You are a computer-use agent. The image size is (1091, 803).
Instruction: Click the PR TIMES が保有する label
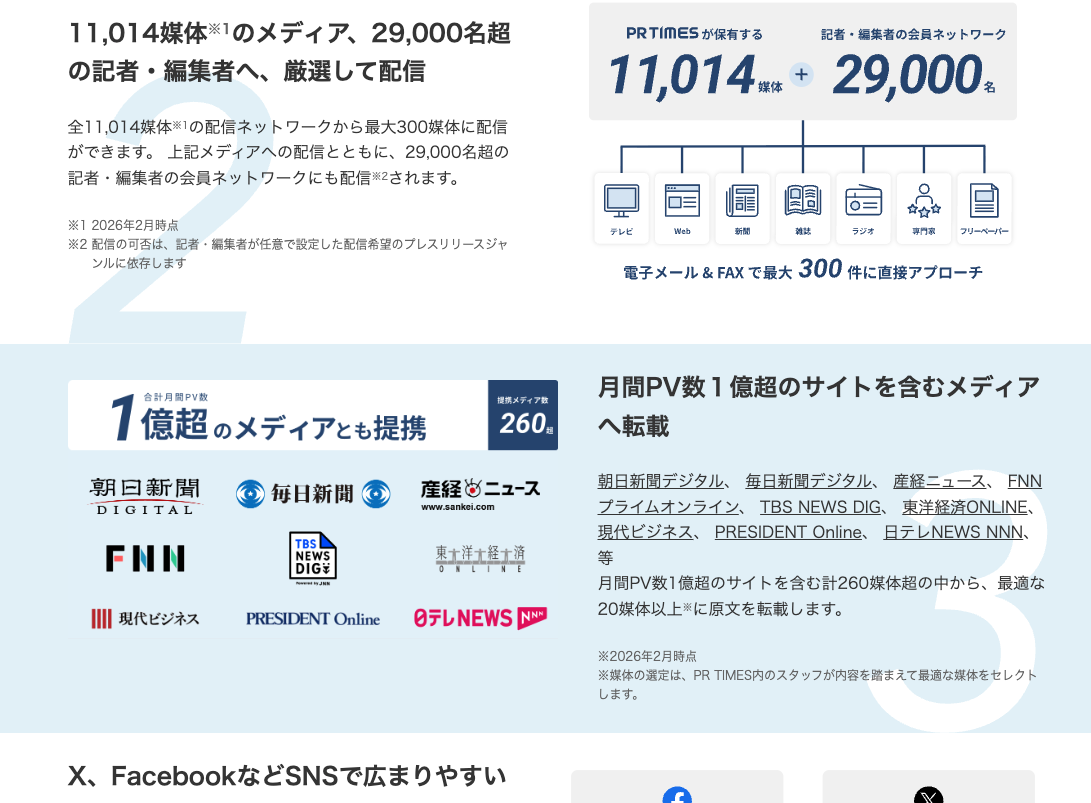pyautogui.click(x=694, y=33)
